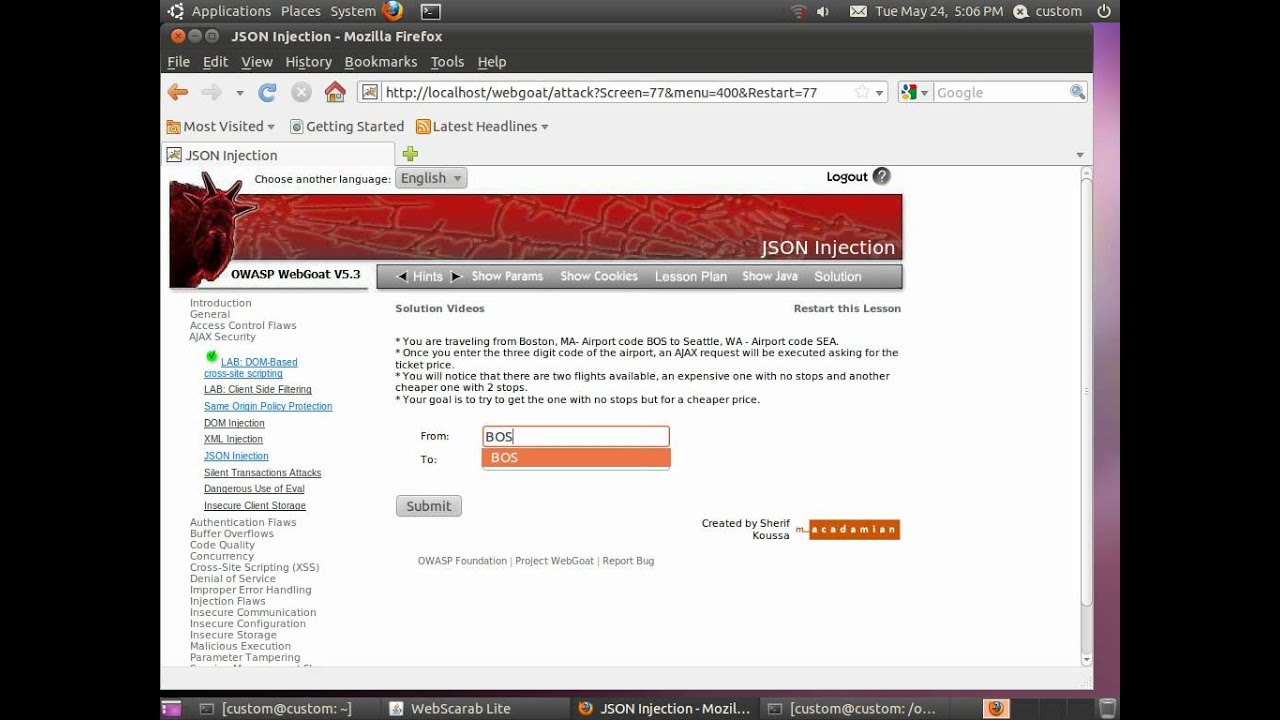Open the mail indicator envelope icon
The image size is (1280, 720).
pos(858,11)
